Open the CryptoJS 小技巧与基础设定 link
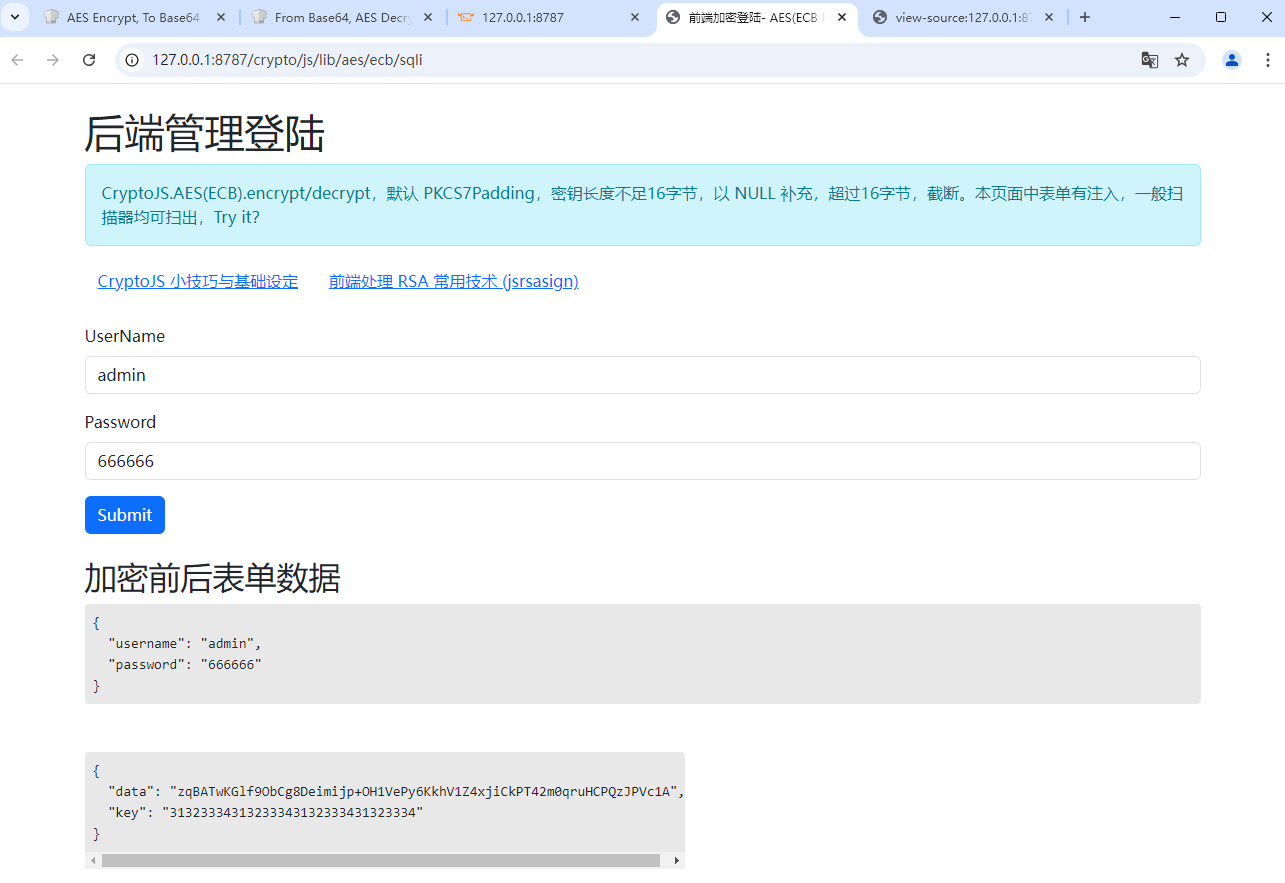The height and width of the screenshot is (883, 1285). coord(197,281)
